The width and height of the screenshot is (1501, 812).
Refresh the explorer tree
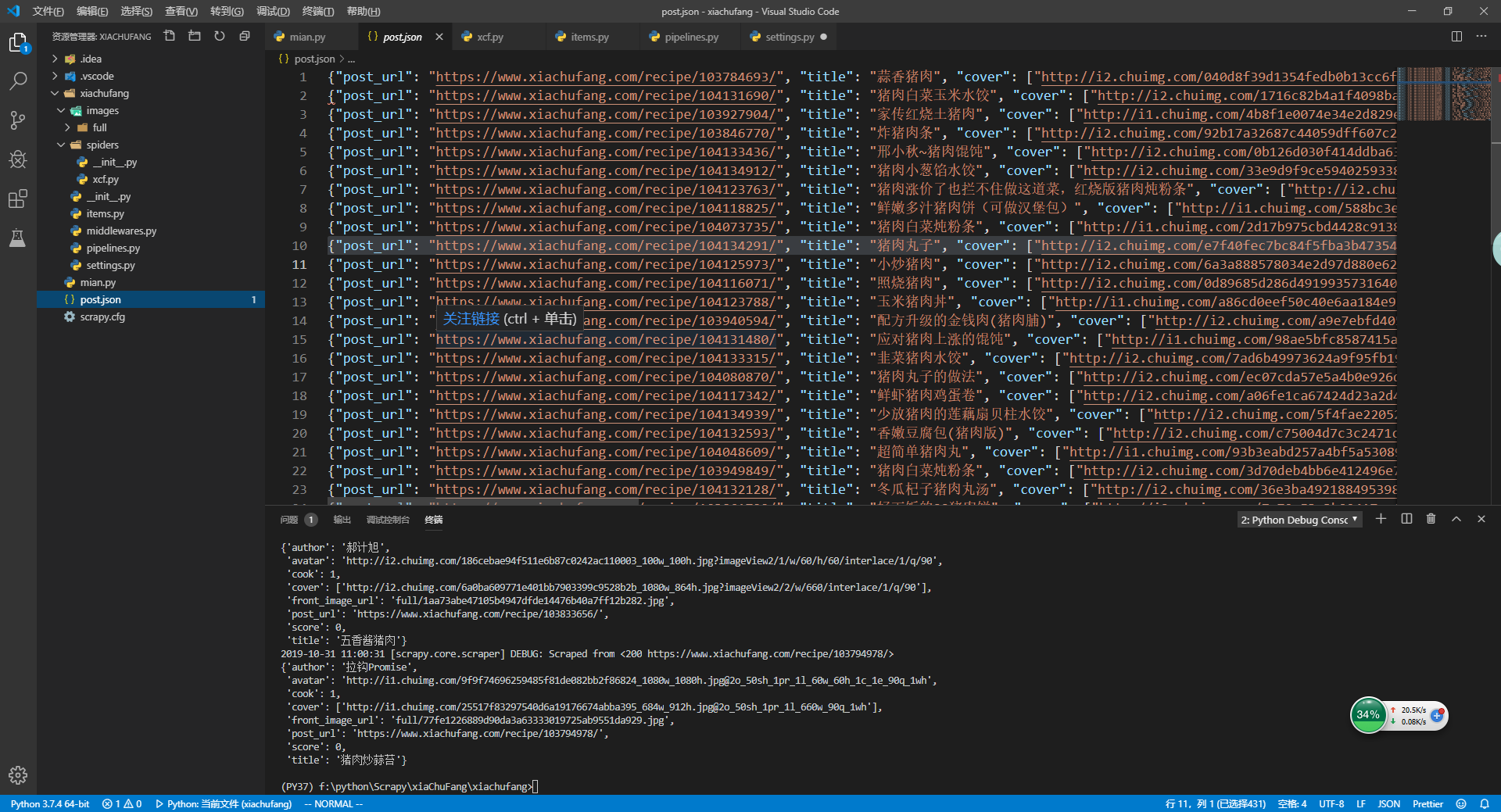click(220, 36)
